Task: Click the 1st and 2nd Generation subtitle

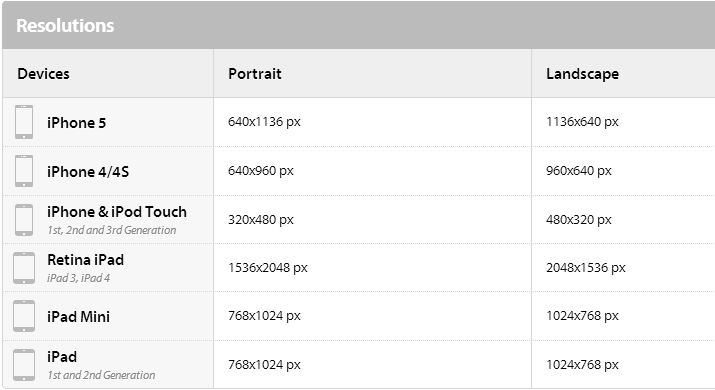Action: point(101,375)
